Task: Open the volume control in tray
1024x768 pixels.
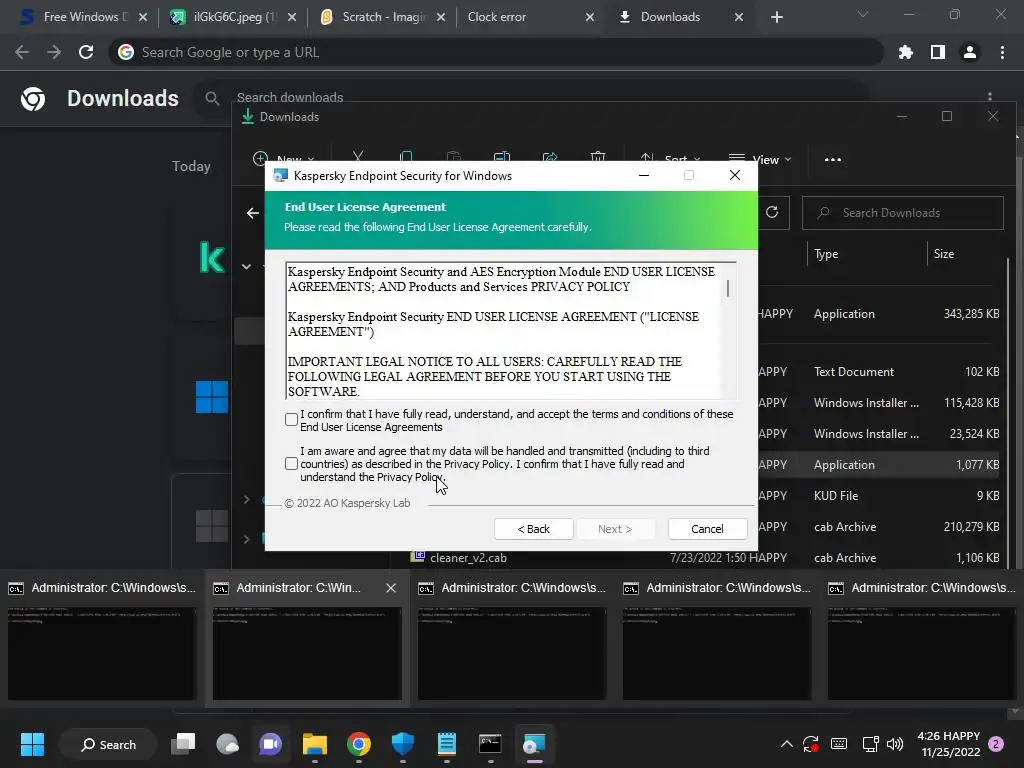Action: 895,744
